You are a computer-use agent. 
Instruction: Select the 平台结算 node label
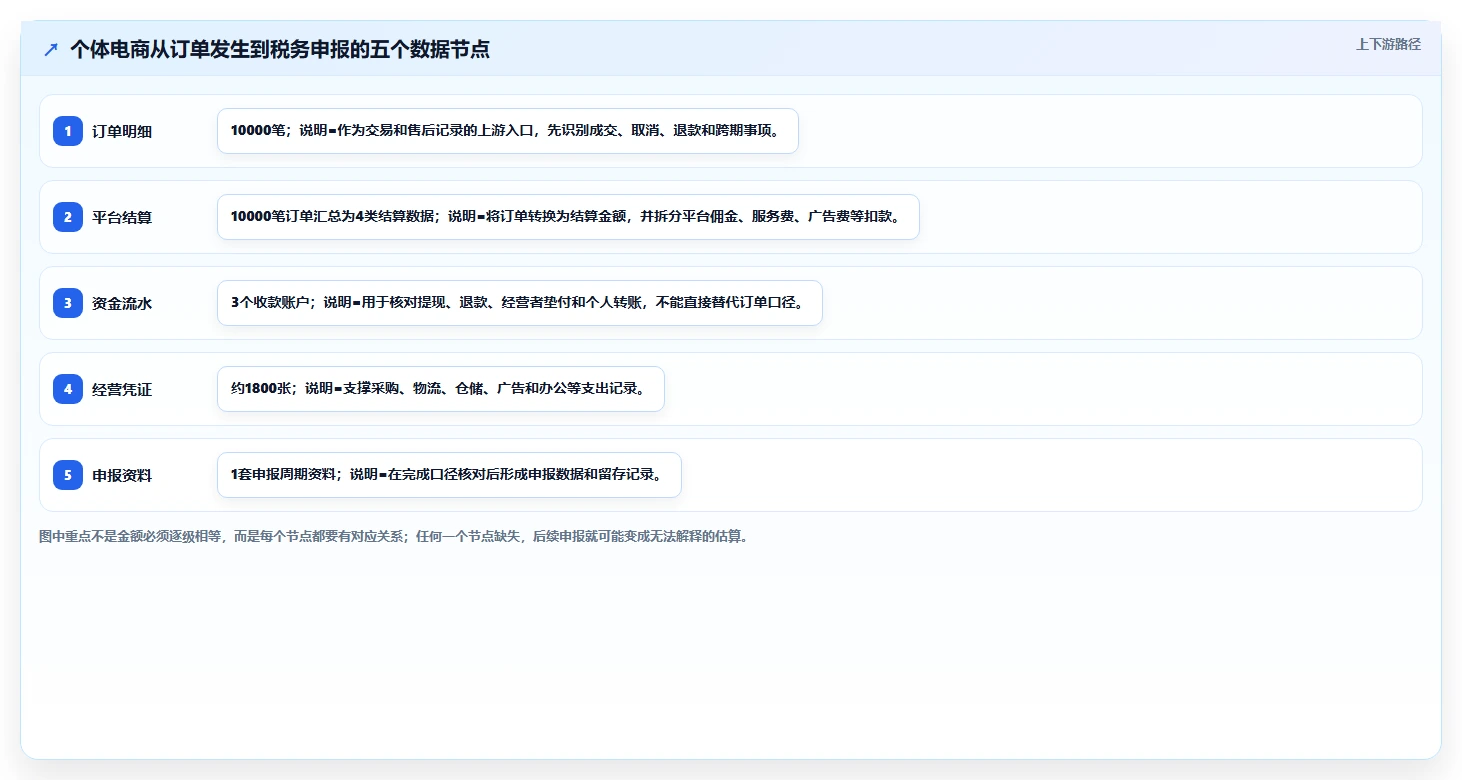click(122, 217)
